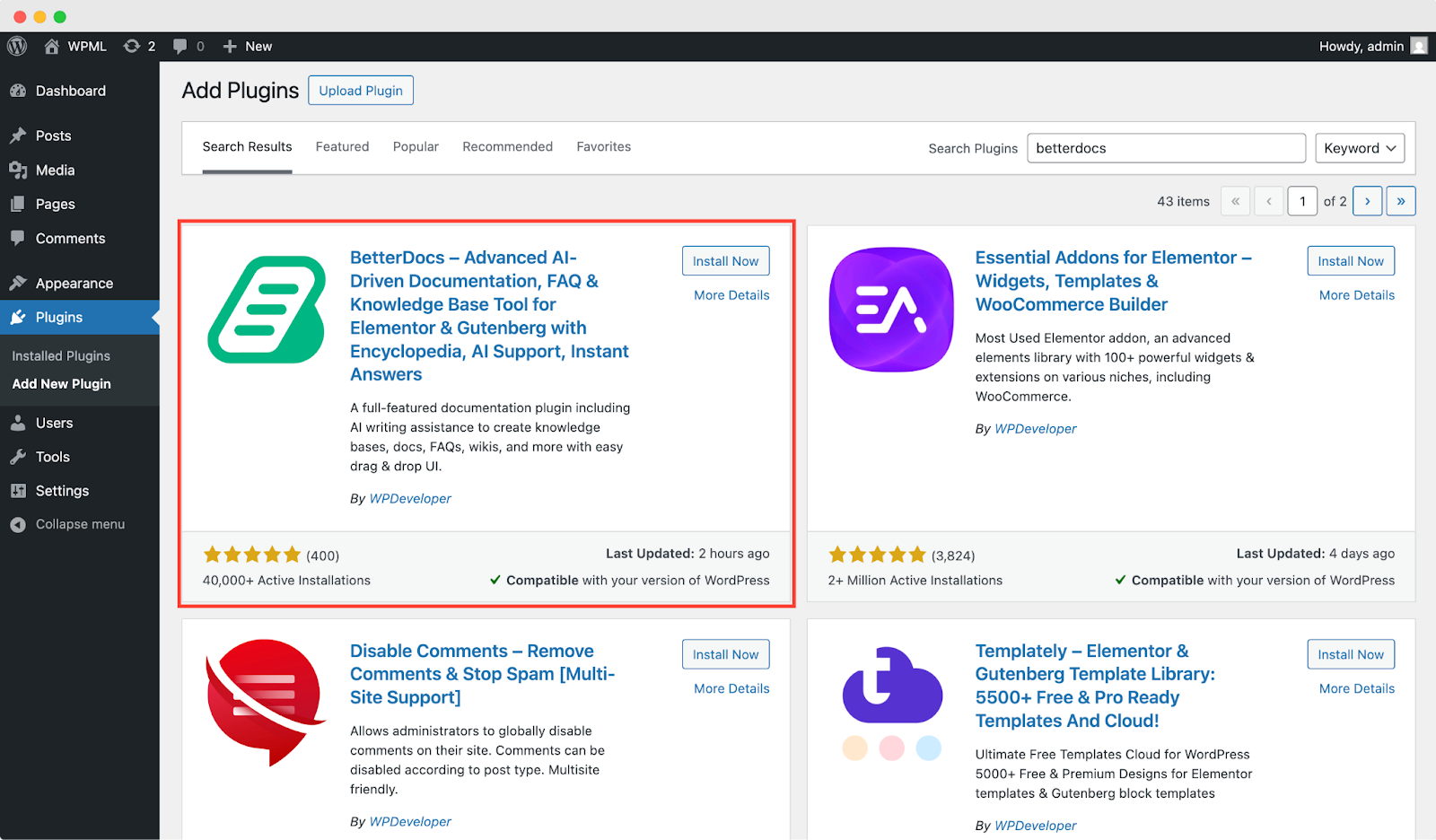Open the updates icon showing 2
The width and height of the screenshot is (1436, 840).
[132, 46]
